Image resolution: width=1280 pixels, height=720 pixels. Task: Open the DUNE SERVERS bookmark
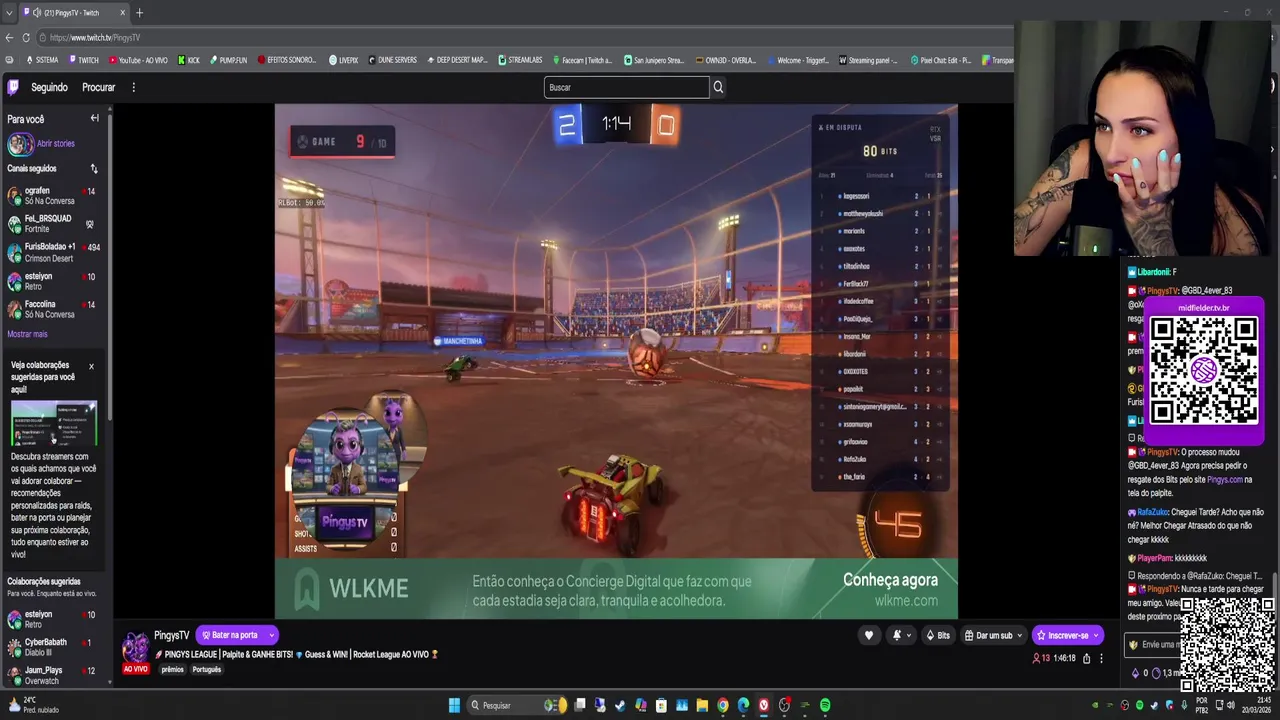coord(392,60)
